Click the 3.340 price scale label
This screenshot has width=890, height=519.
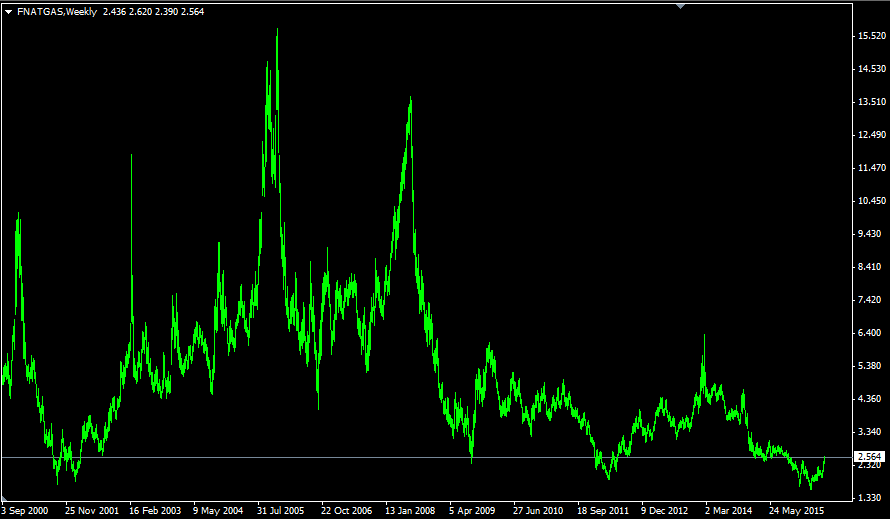tap(872, 432)
